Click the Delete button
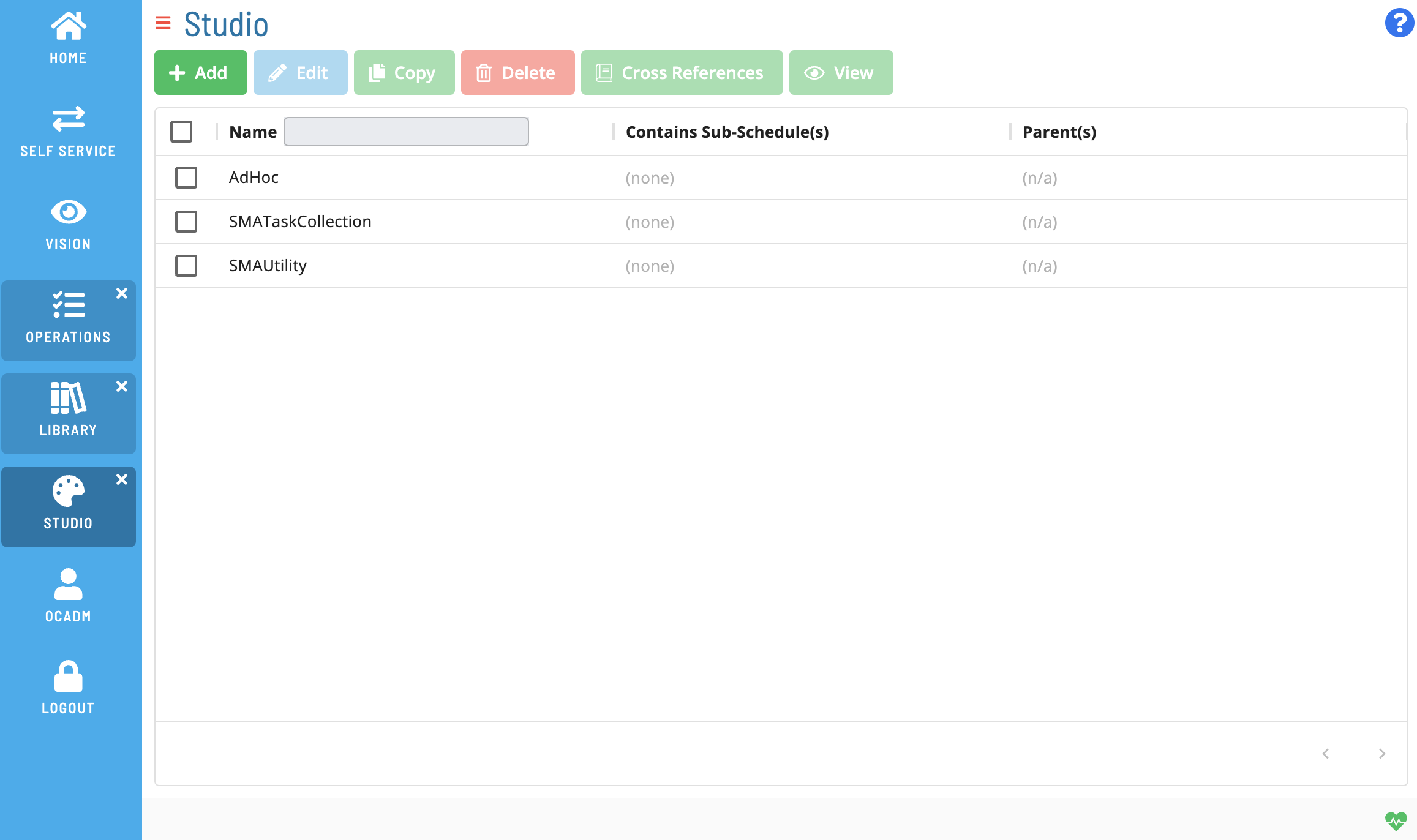Image resolution: width=1417 pixels, height=840 pixels. (x=515, y=72)
